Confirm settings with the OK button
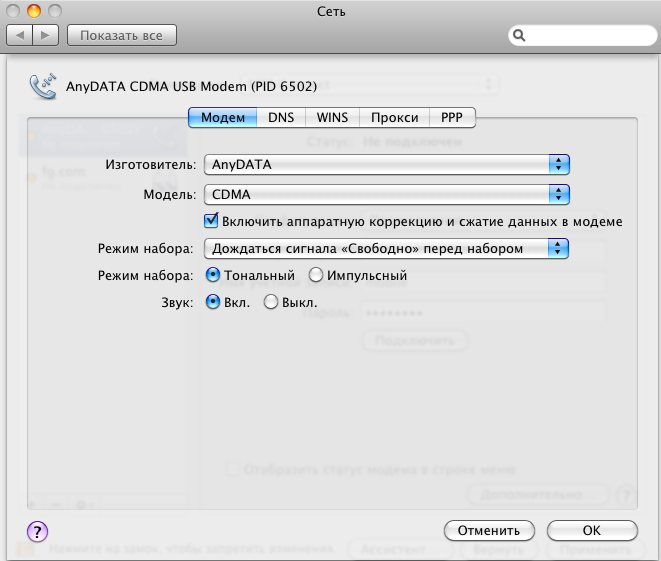Screen dimensions: 661x561 coord(592,530)
